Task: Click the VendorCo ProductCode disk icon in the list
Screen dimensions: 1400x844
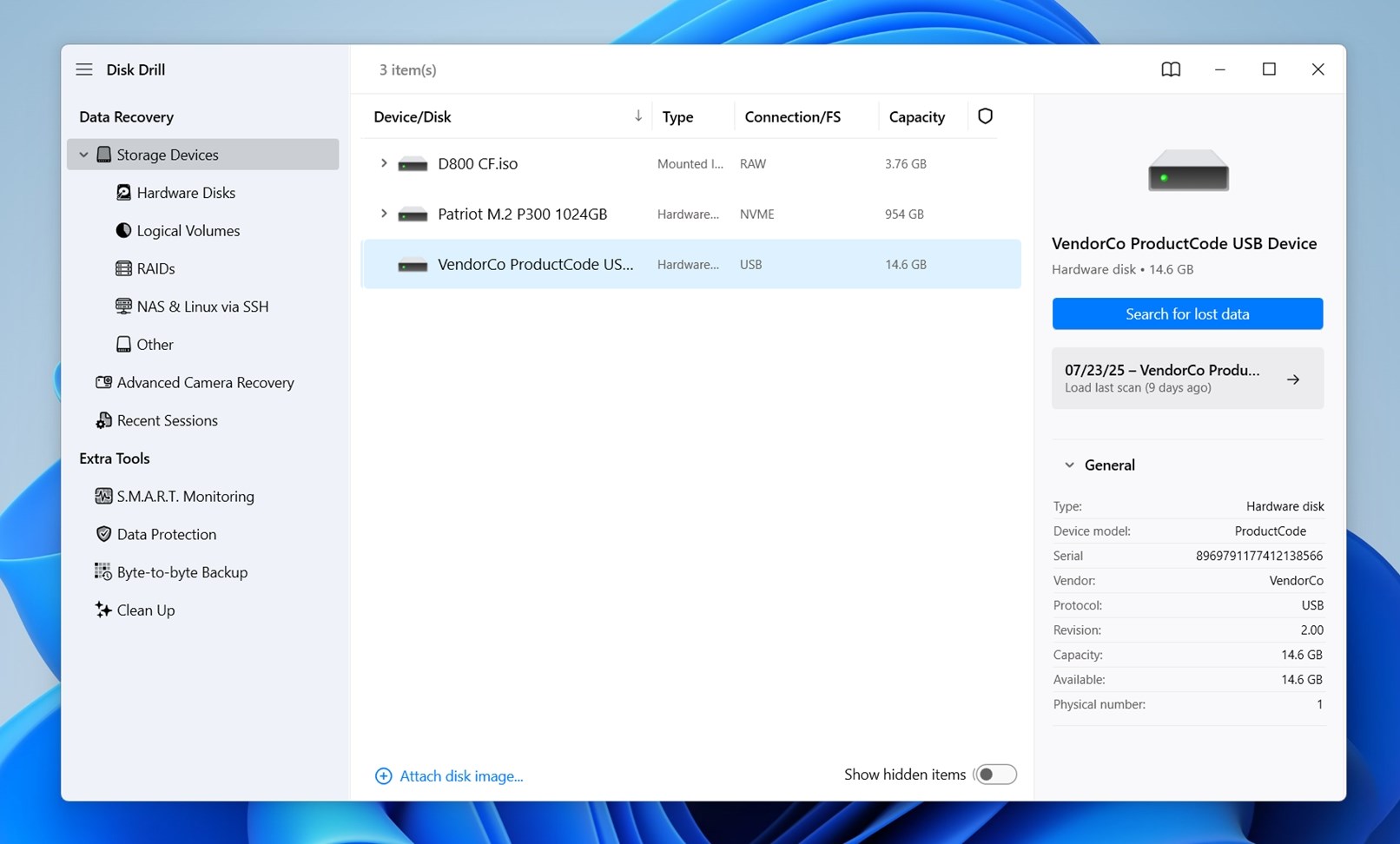Action: (413, 265)
